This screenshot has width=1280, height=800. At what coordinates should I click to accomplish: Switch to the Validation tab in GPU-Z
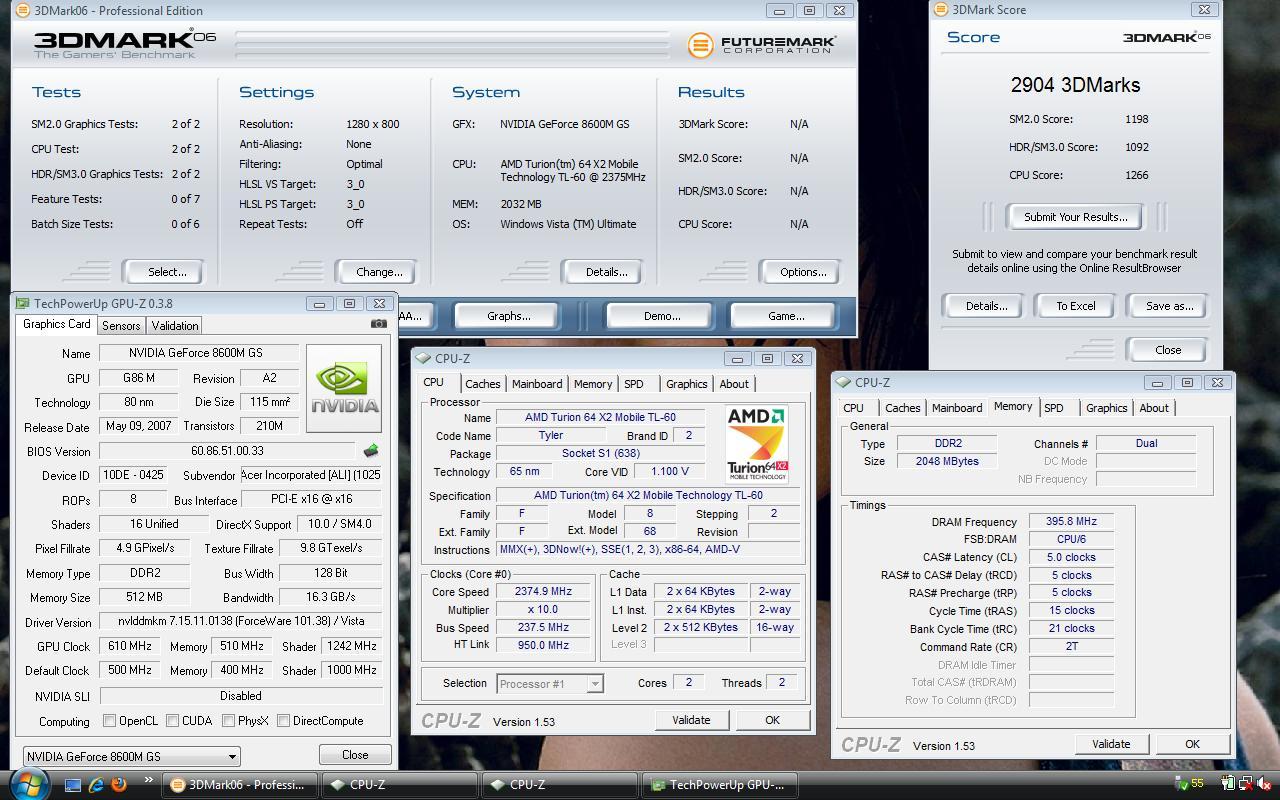click(x=175, y=326)
